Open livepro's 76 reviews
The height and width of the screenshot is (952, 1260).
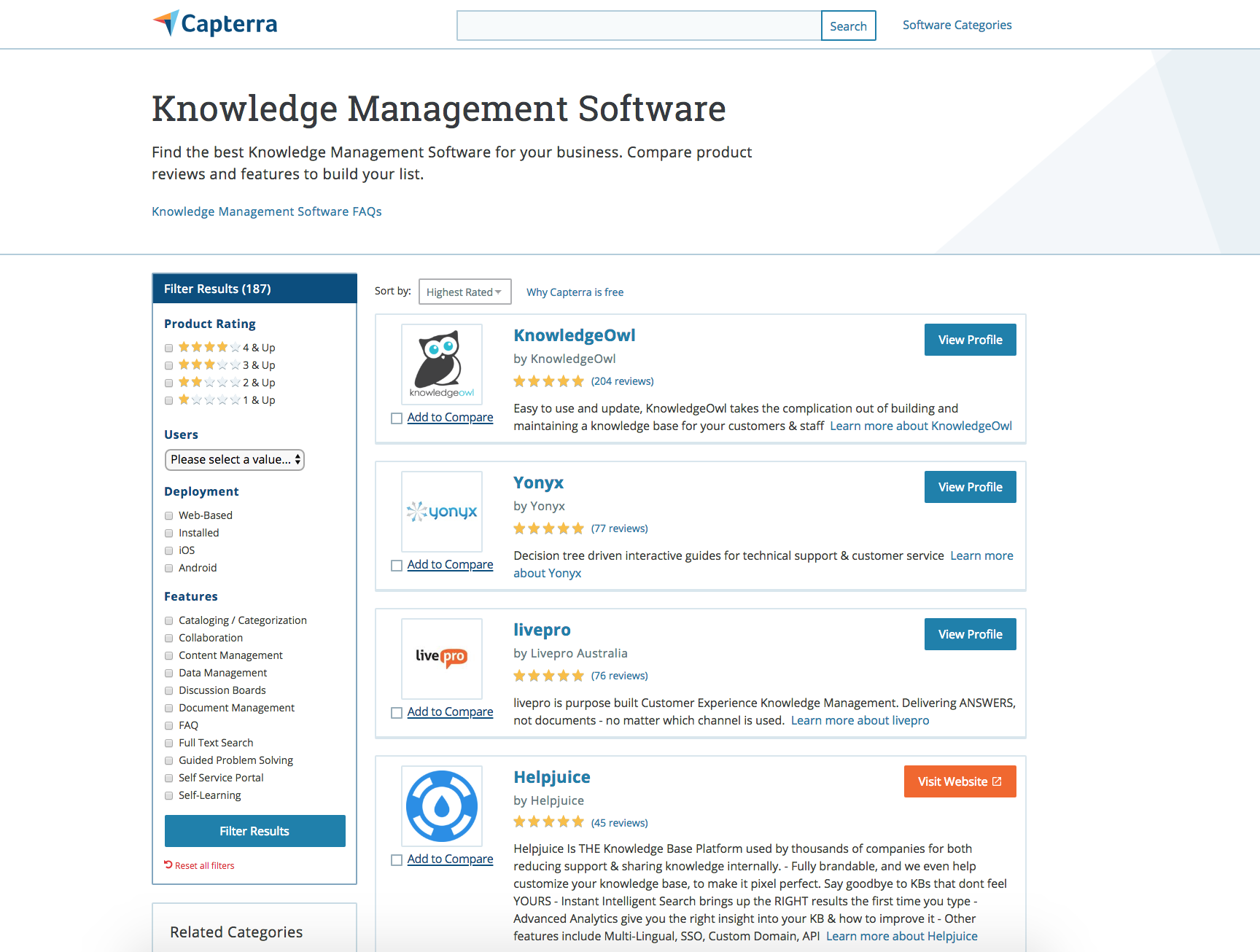point(620,676)
